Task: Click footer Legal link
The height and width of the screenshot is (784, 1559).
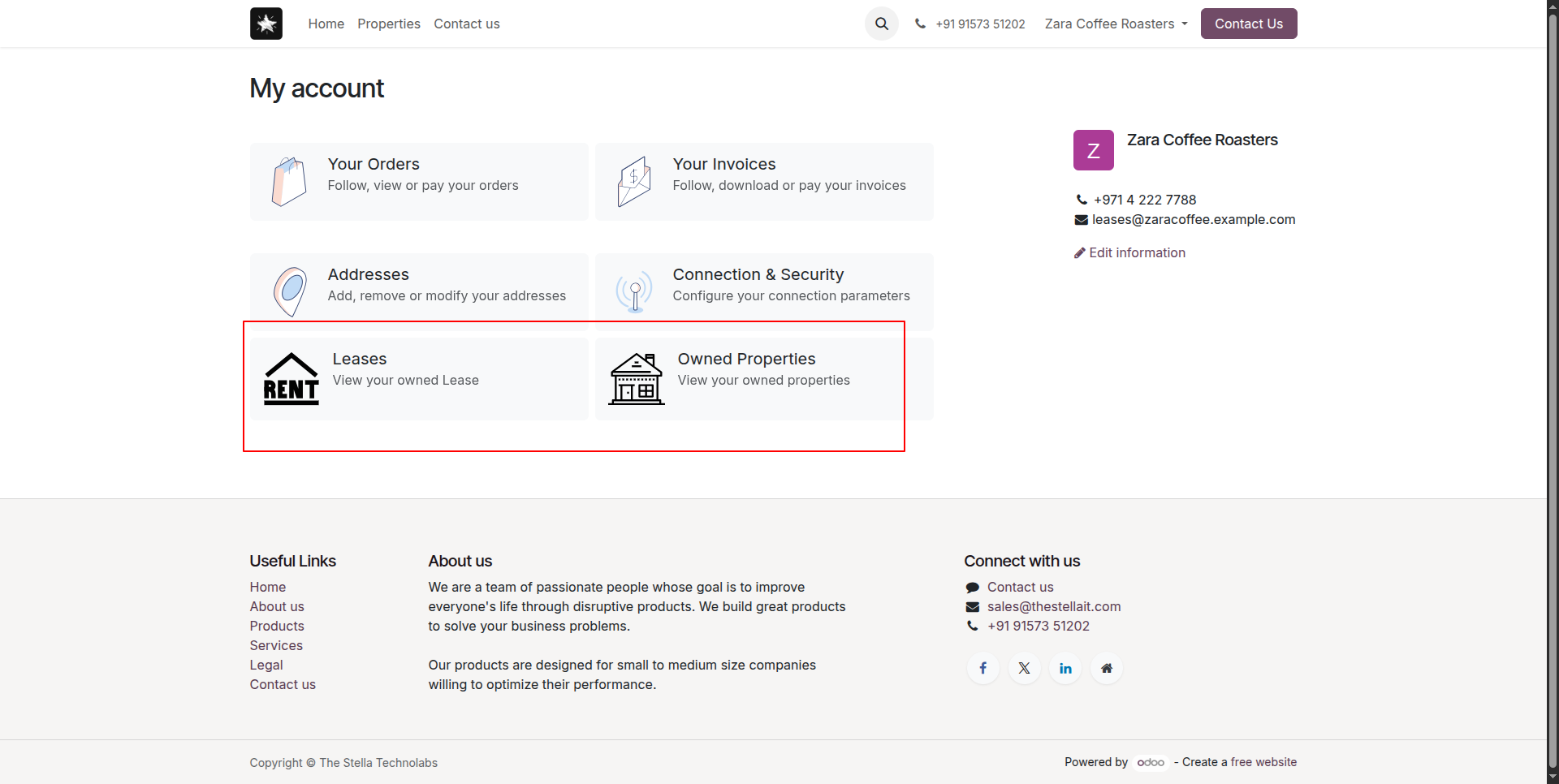Action: click(266, 665)
